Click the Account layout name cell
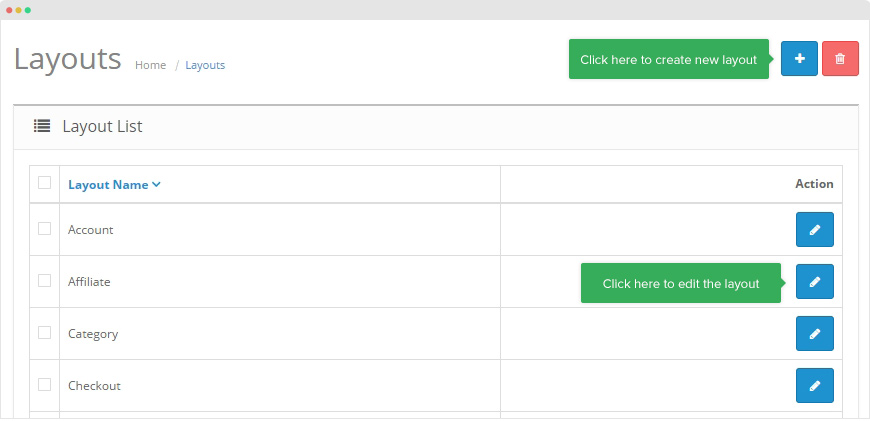 point(91,230)
